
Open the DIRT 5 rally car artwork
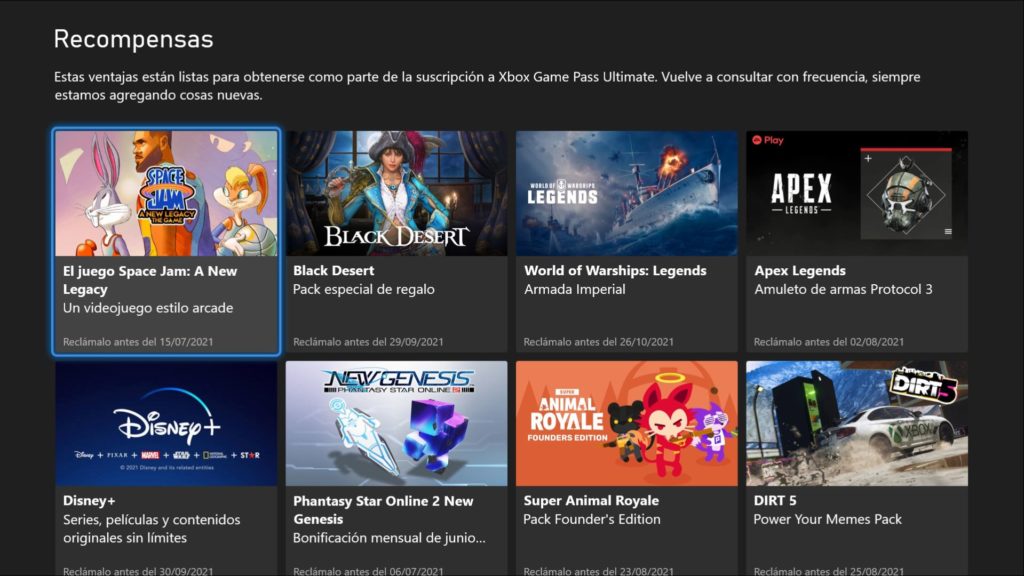pyautogui.click(x=857, y=423)
